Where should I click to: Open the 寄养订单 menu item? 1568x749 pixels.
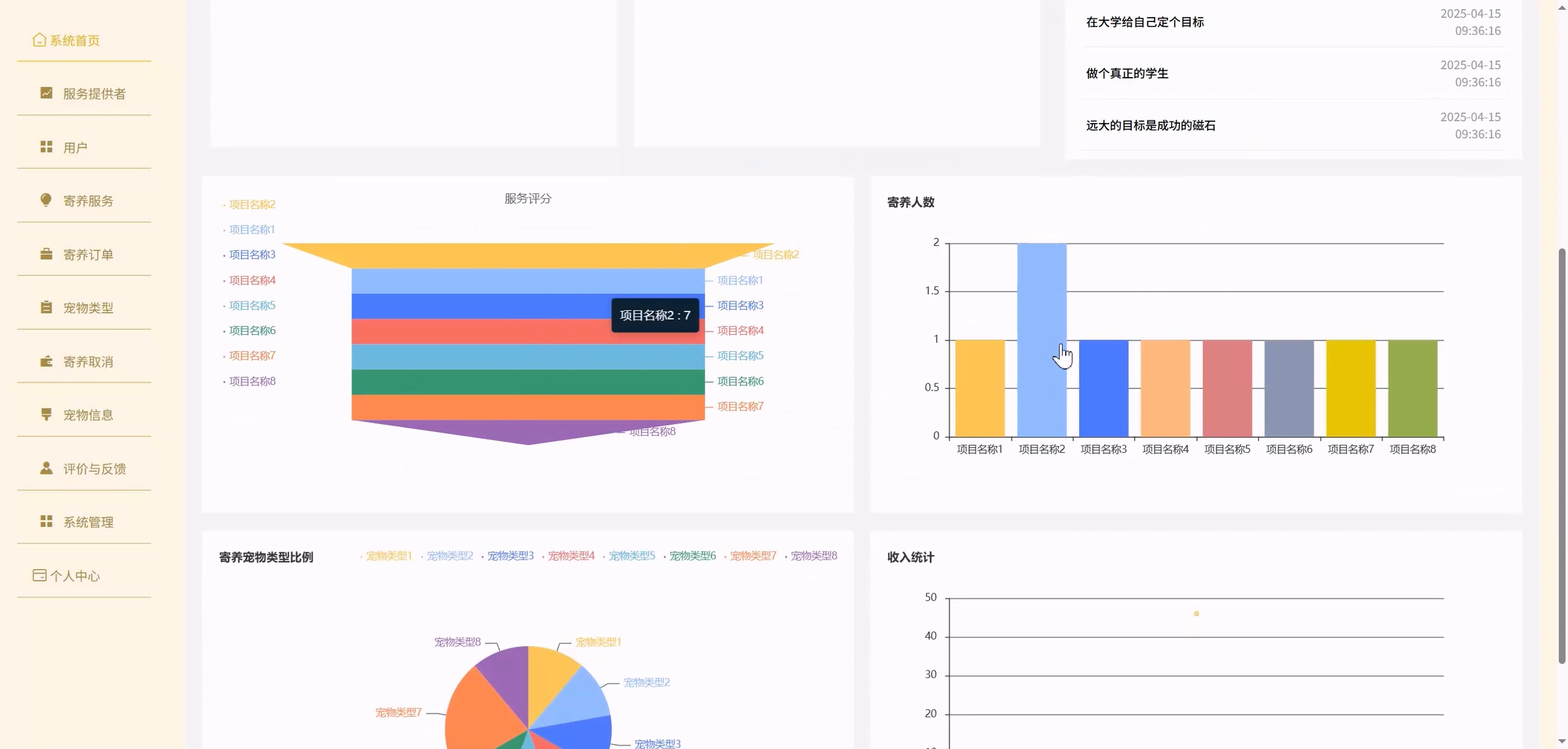click(x=88, y=255)
